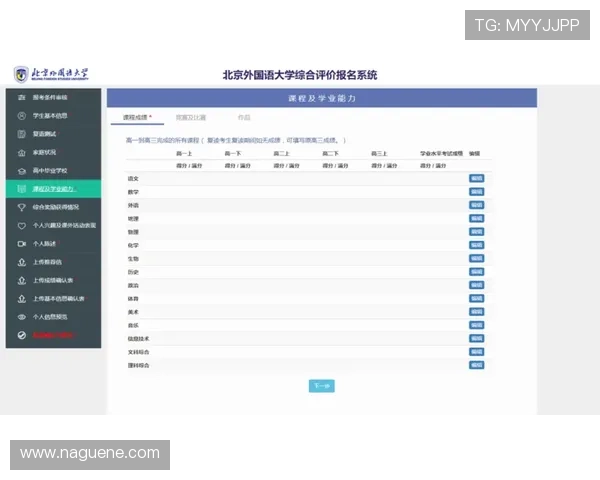Click graduation cap icon for 高中毕业学校

tap(21, 171)
